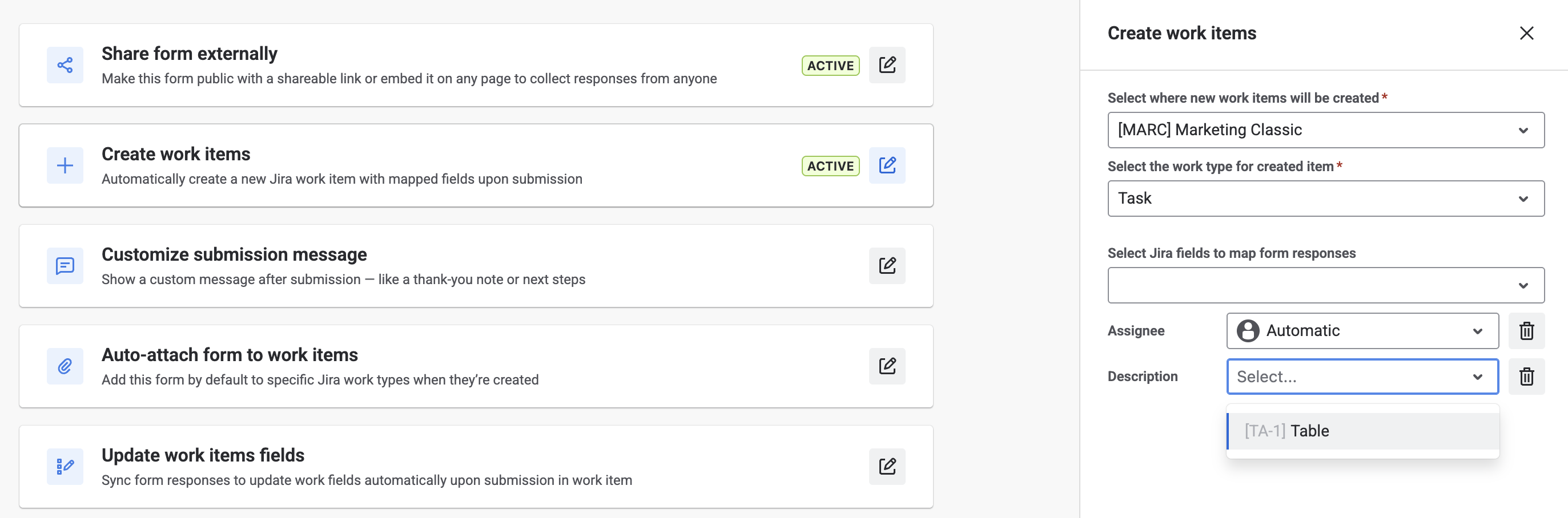1568x518 pixels.
Task: Click the share icon for external sharing
Action: coord(65,65)
